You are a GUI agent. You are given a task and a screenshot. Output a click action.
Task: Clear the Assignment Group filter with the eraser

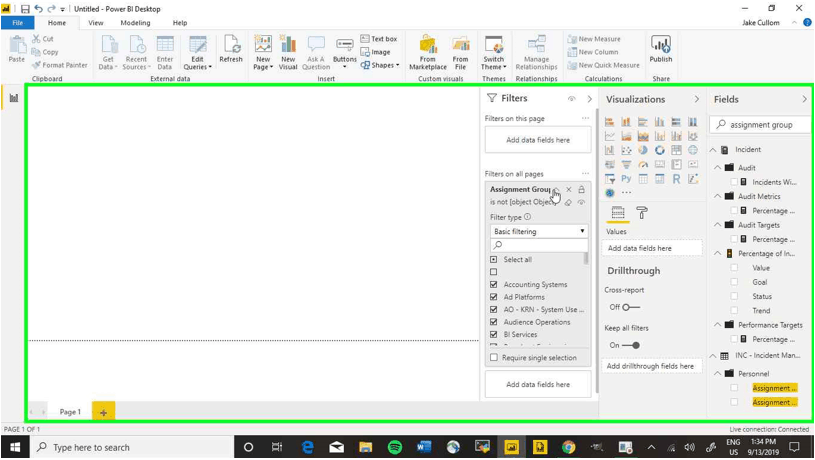point(568,202)
